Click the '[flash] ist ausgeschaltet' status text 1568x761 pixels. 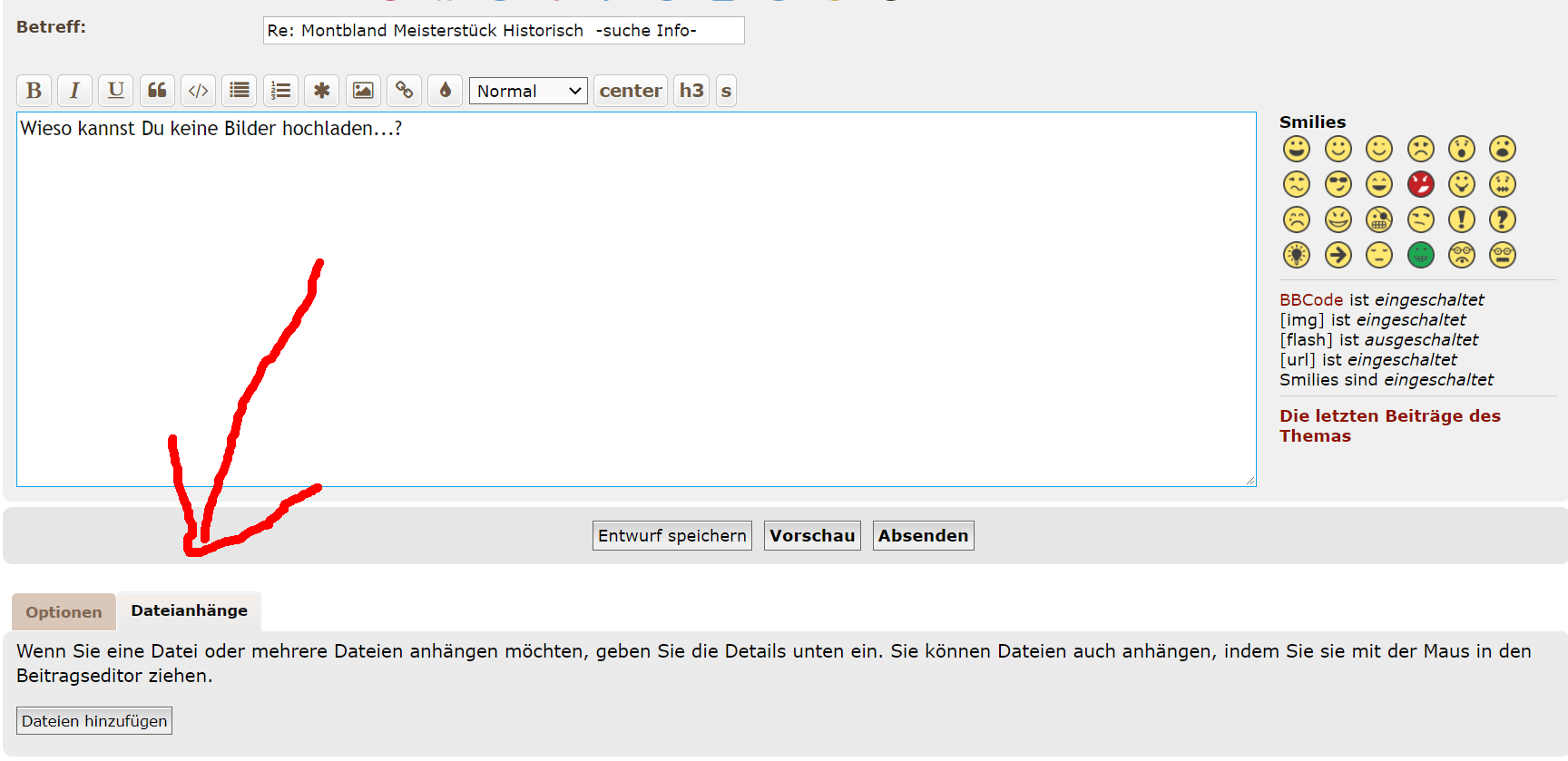pos(1378,339)
